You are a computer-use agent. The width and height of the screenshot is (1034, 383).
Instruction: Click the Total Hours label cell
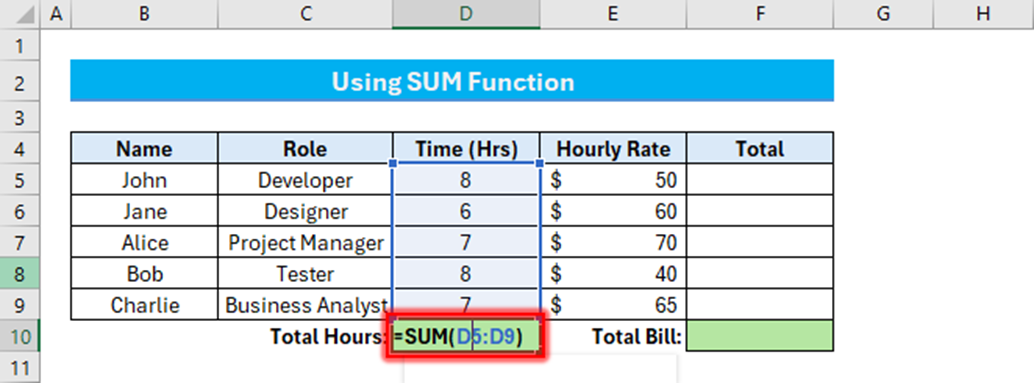click(328, 337)
